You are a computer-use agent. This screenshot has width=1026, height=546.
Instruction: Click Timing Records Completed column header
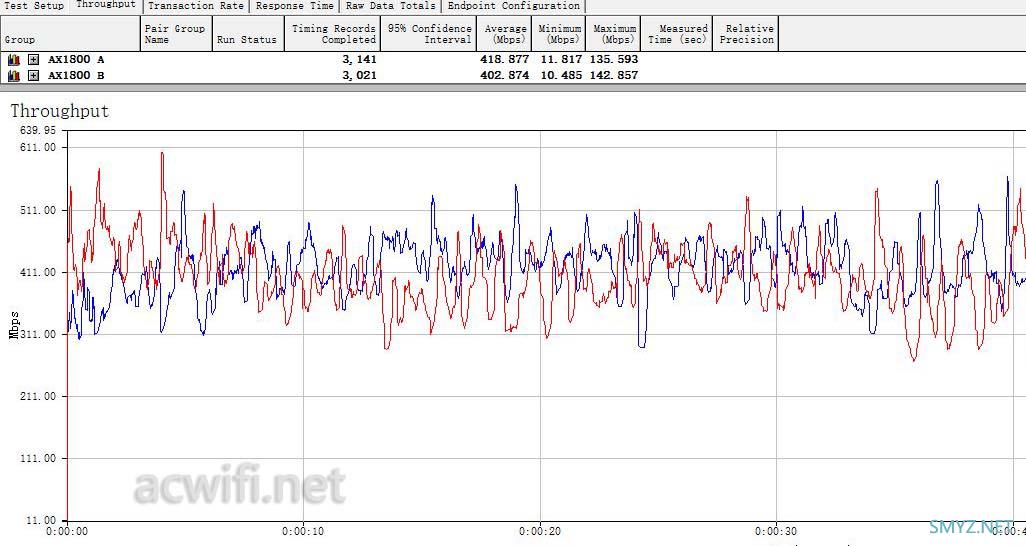click(x=332, y=34)
